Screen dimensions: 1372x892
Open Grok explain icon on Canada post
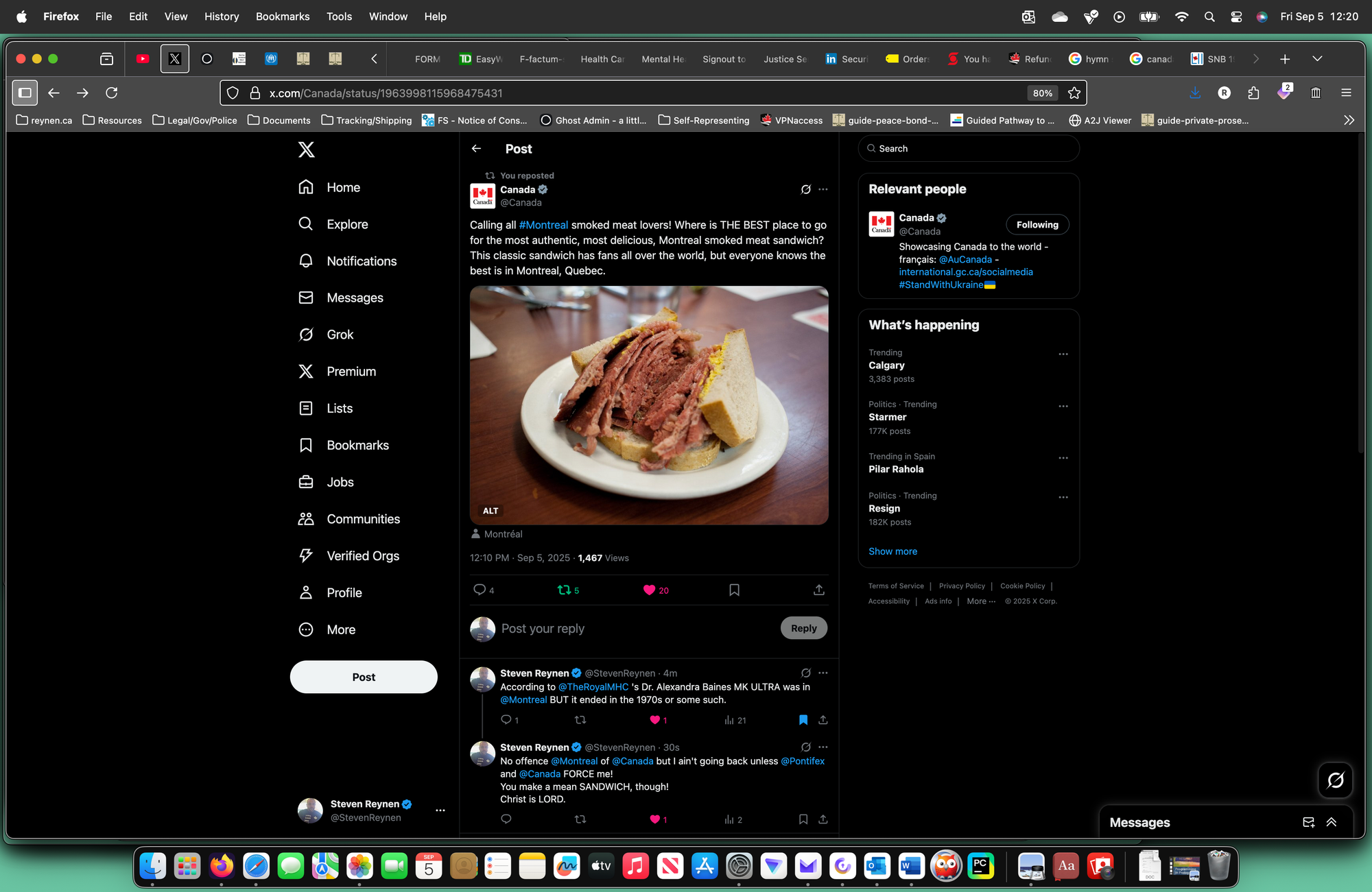tap(805, 190)
